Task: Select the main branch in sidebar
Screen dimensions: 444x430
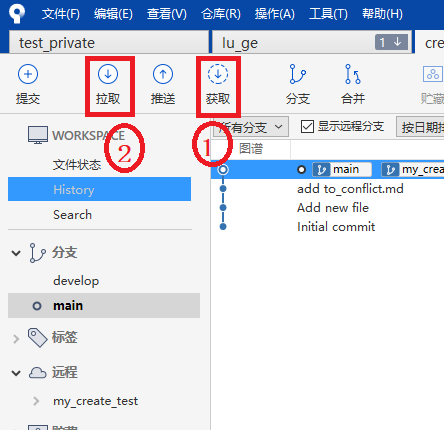Action: 104,305
